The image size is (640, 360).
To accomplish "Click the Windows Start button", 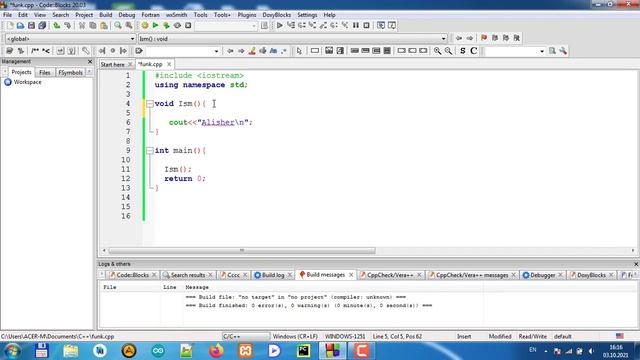I will click(12, 351).
